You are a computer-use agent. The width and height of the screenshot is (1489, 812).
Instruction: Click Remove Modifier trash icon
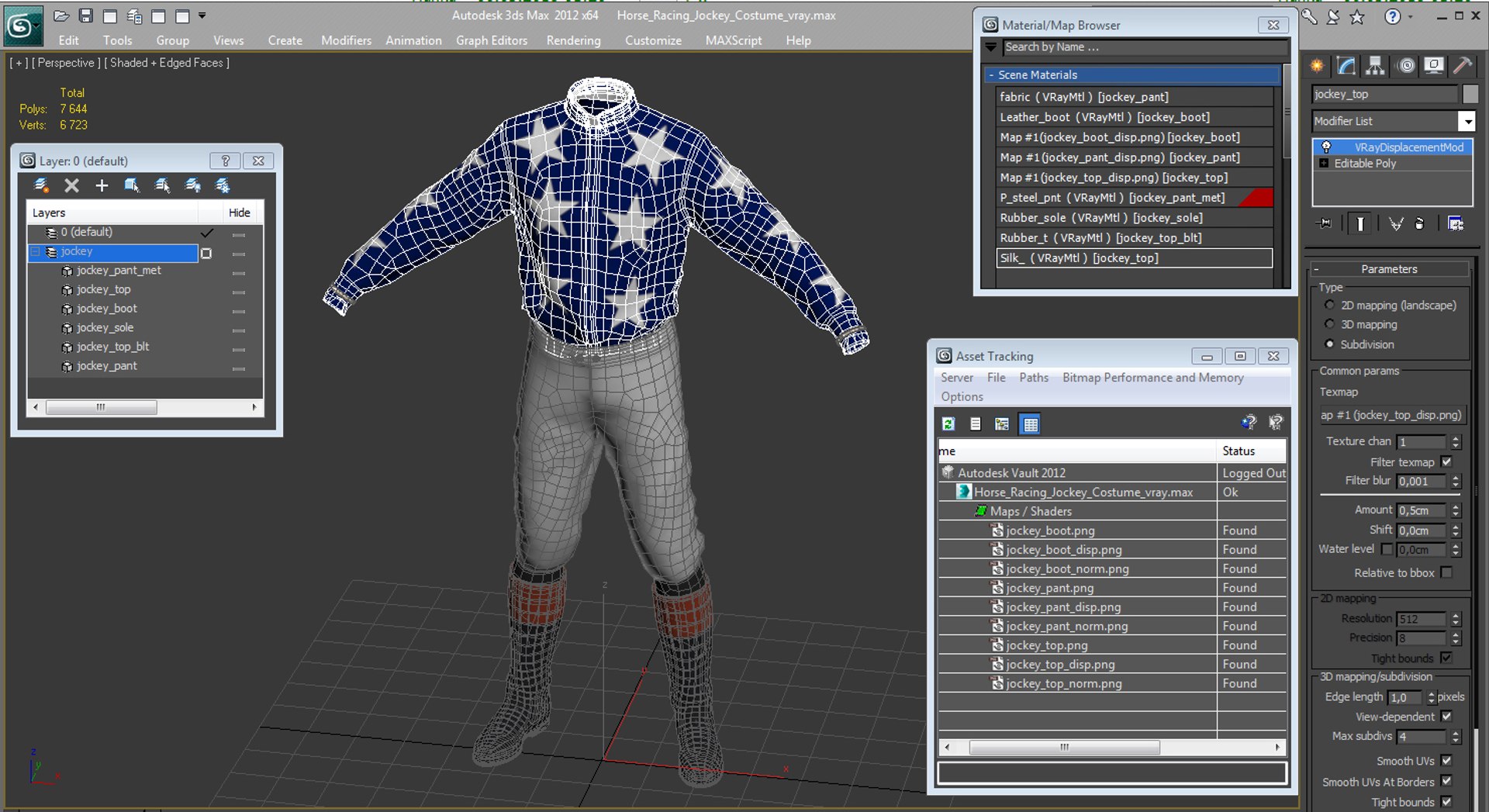tap(1419, 223)
